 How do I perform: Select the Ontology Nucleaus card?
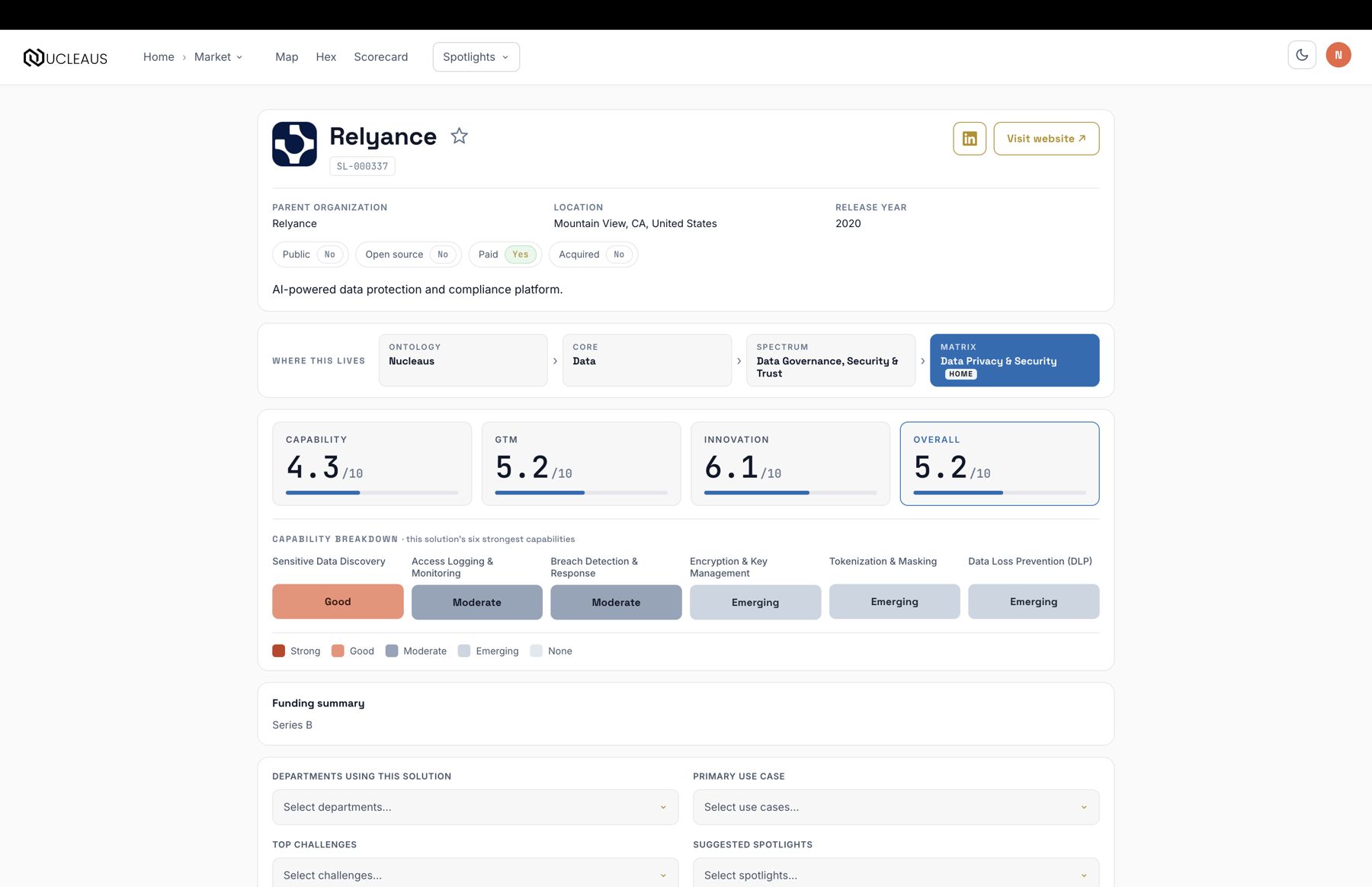[x=463, y=360]
